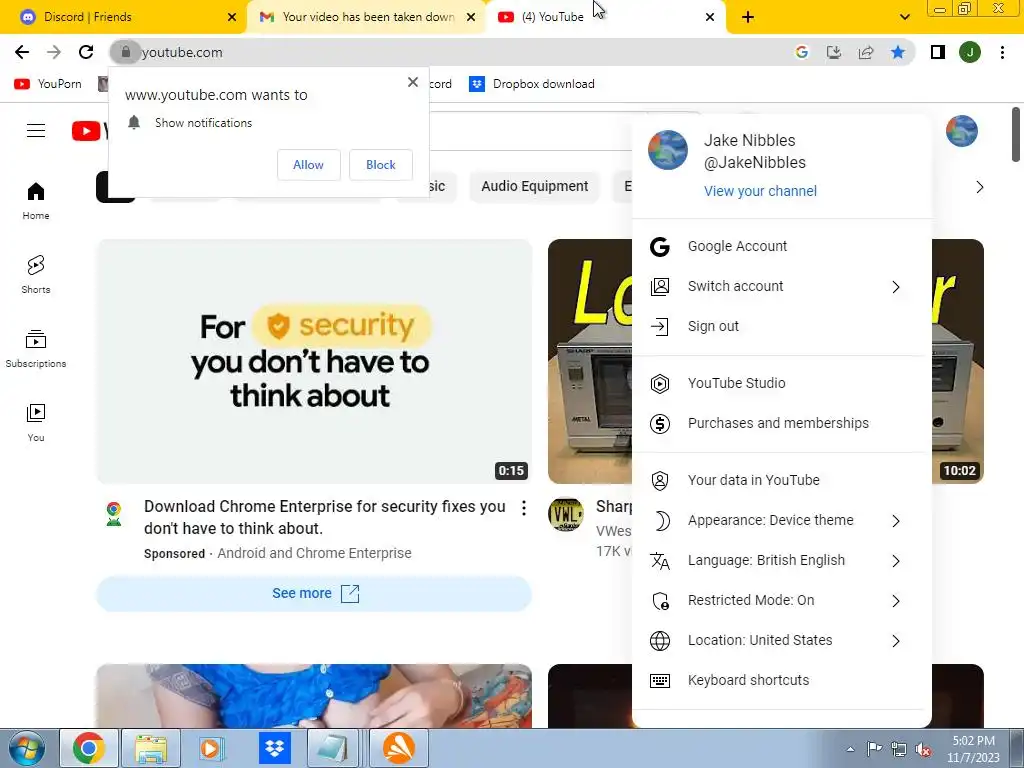Click Location: United States menu item
Viewport: 1024px width, 768px height.
782,640
